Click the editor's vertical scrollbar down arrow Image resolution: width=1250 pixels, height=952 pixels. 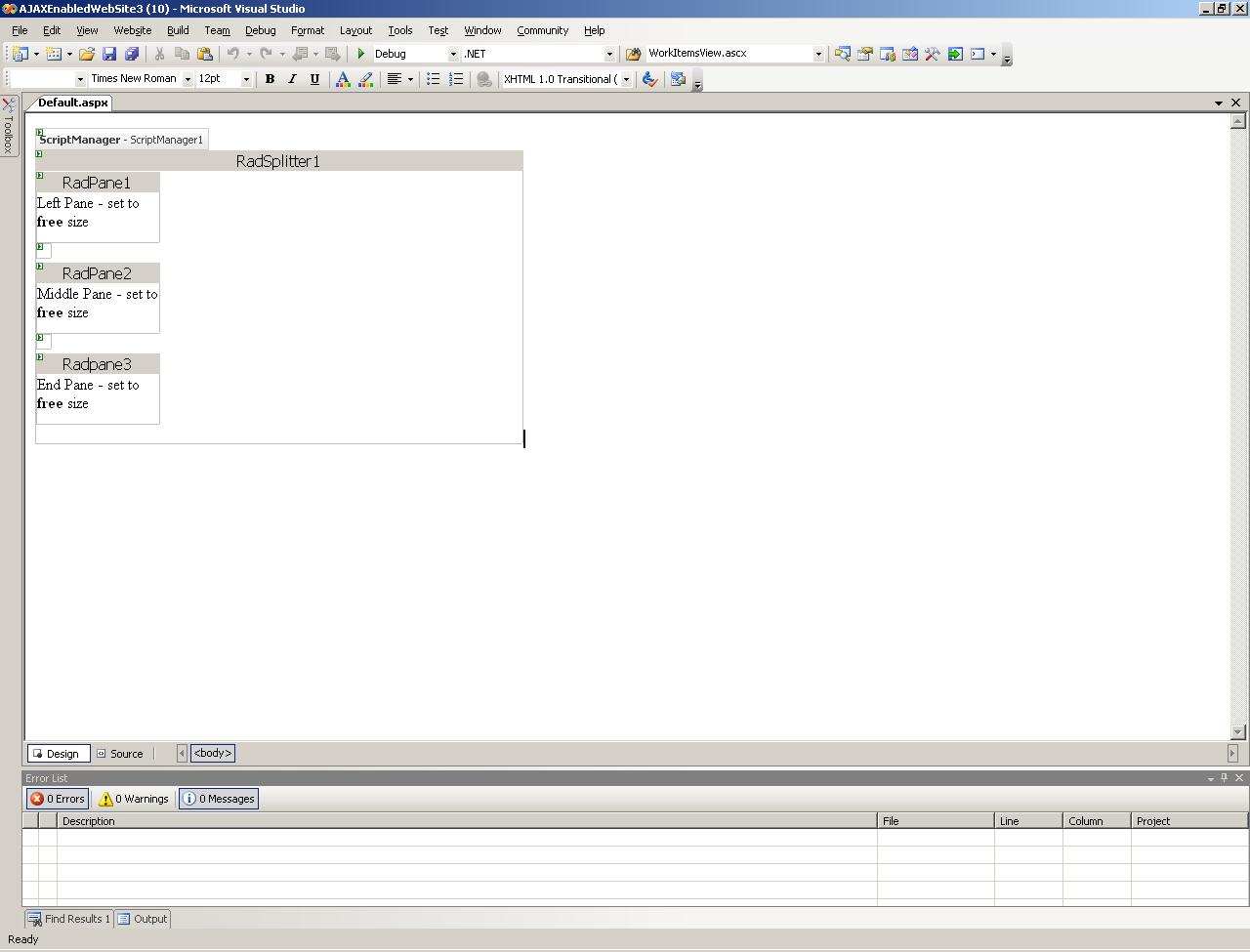point(1238,732)
